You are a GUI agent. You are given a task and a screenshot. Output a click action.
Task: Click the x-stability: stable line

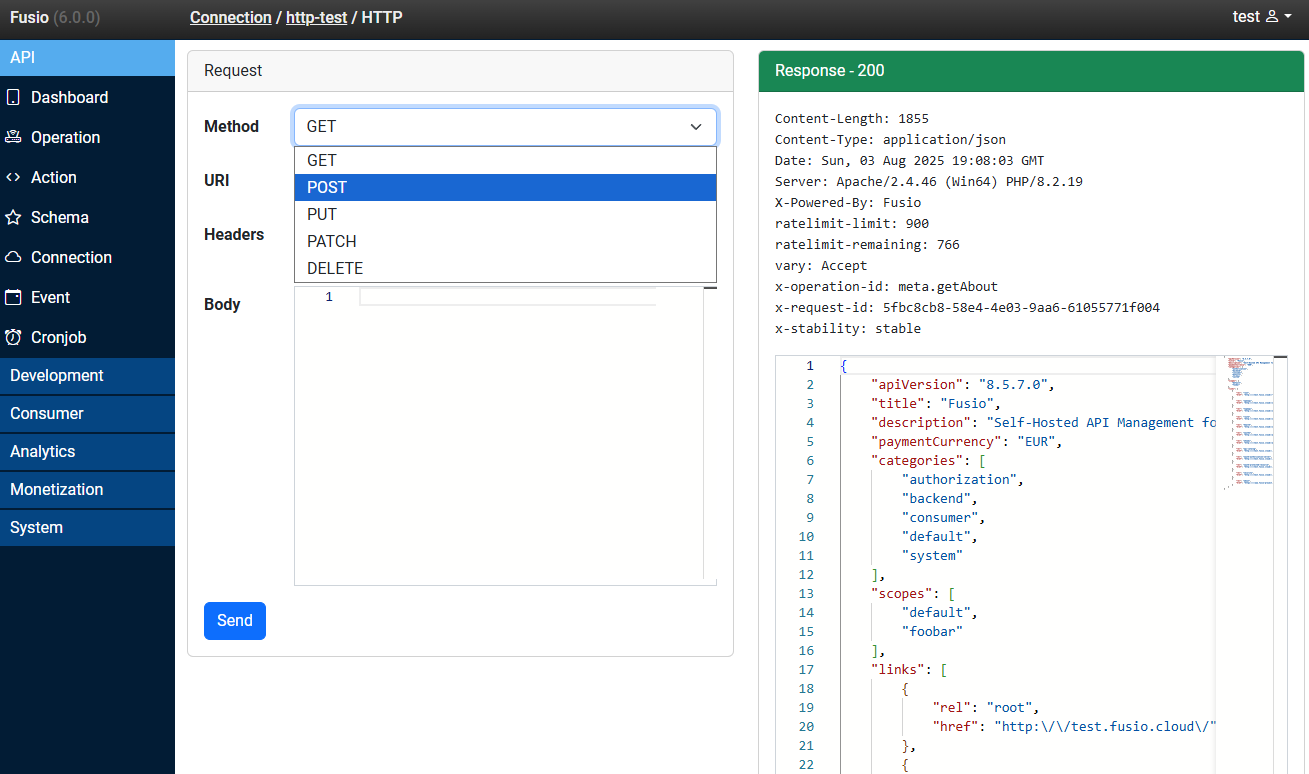pyautogui.click(x=848, y=328)
